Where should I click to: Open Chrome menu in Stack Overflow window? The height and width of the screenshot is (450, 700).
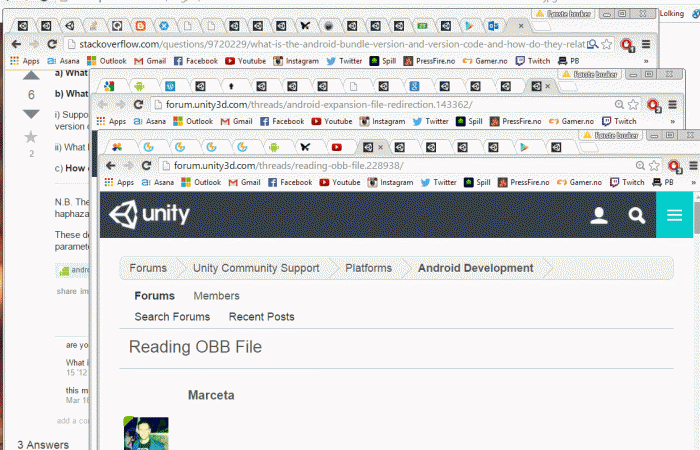pyautogui.click(x=646, y=44)
